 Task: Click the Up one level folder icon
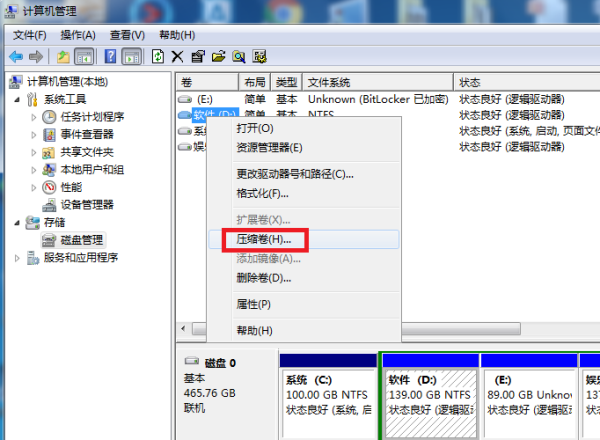tap(63, 57)
